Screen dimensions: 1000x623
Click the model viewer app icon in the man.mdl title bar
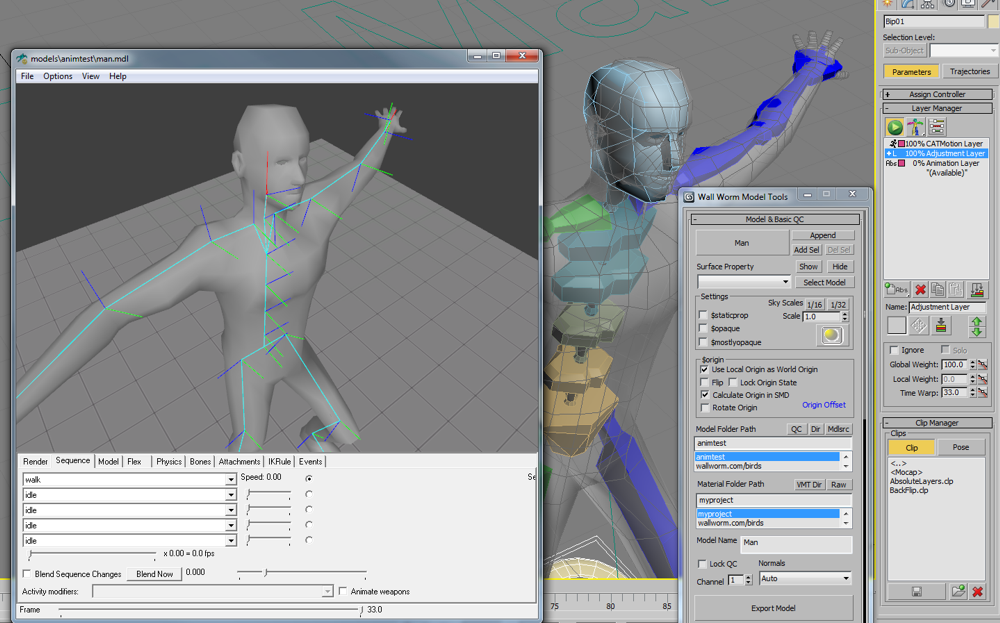(x=22, y=59)
